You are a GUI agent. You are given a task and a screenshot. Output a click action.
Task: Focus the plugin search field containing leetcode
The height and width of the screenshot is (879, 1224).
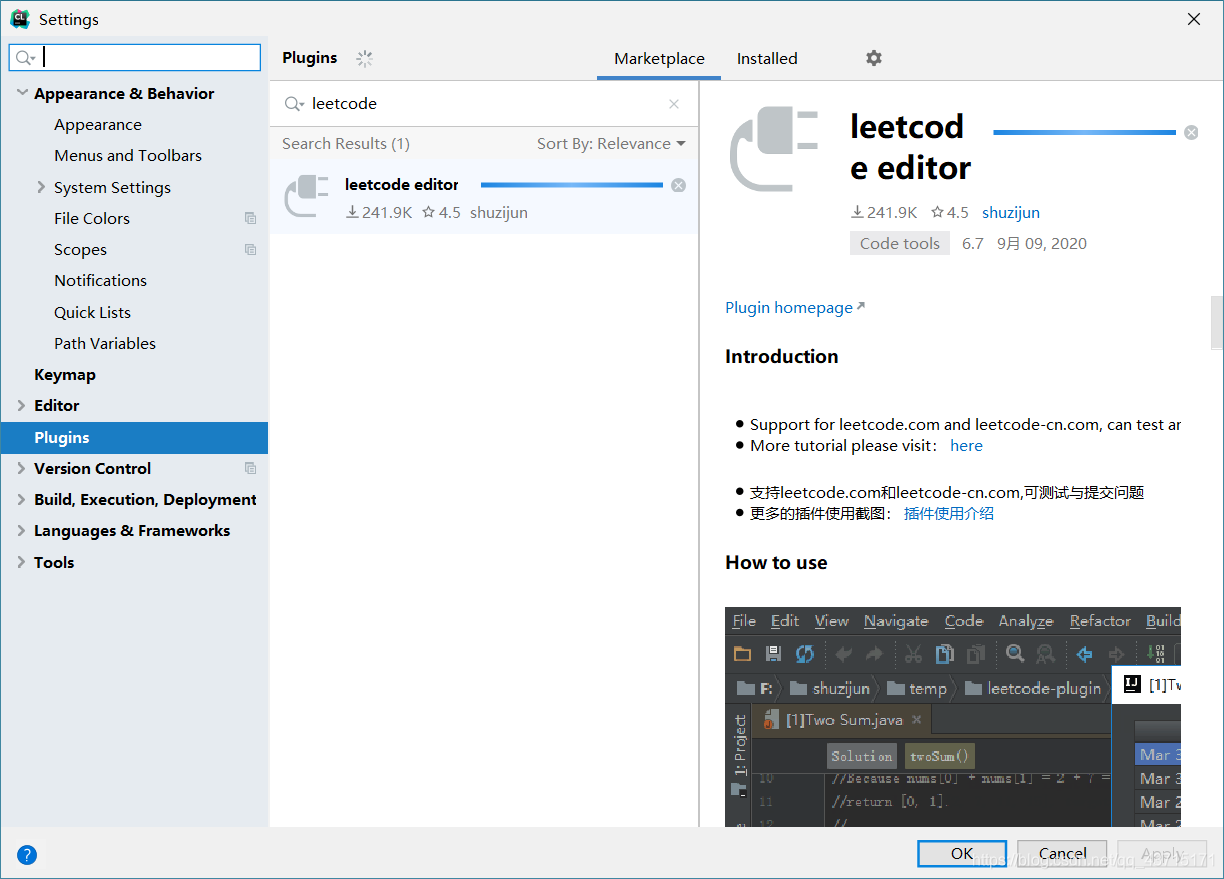tap(486, 104)
